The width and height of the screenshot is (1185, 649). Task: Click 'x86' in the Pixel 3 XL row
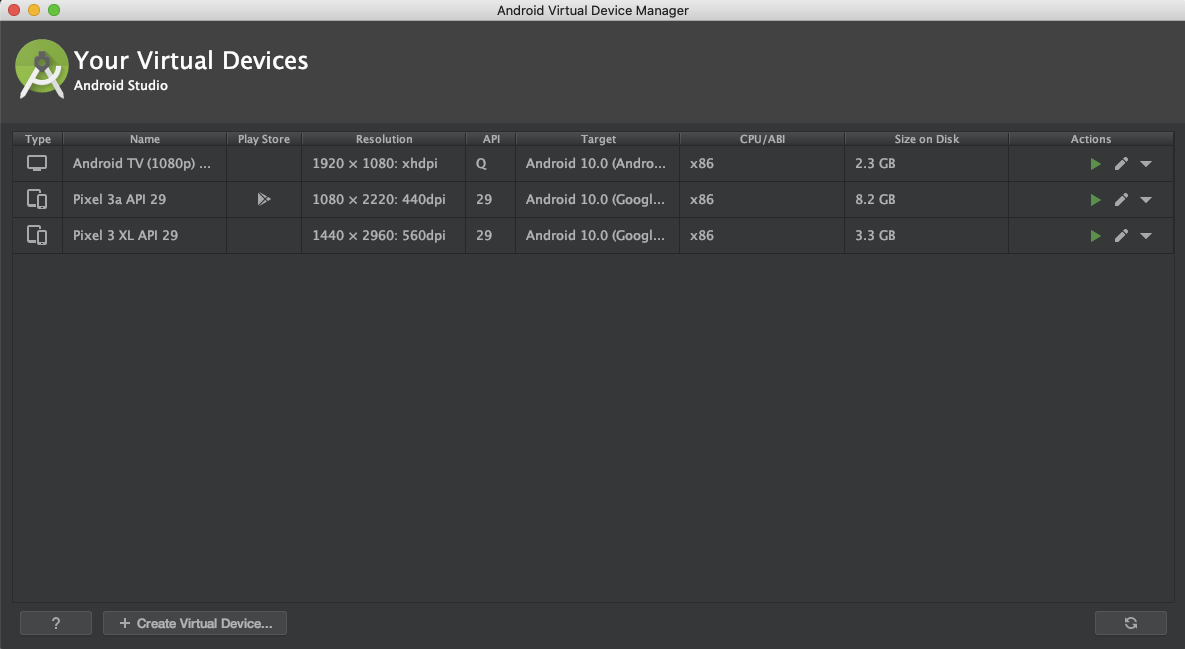point(701,235)
